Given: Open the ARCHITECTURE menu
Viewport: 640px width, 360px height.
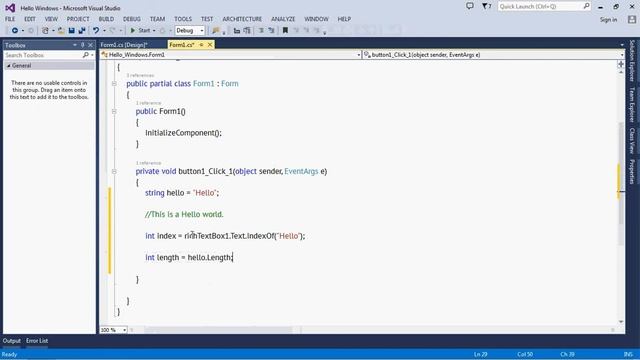Looking at the screenshot, I should click(242, 19).
